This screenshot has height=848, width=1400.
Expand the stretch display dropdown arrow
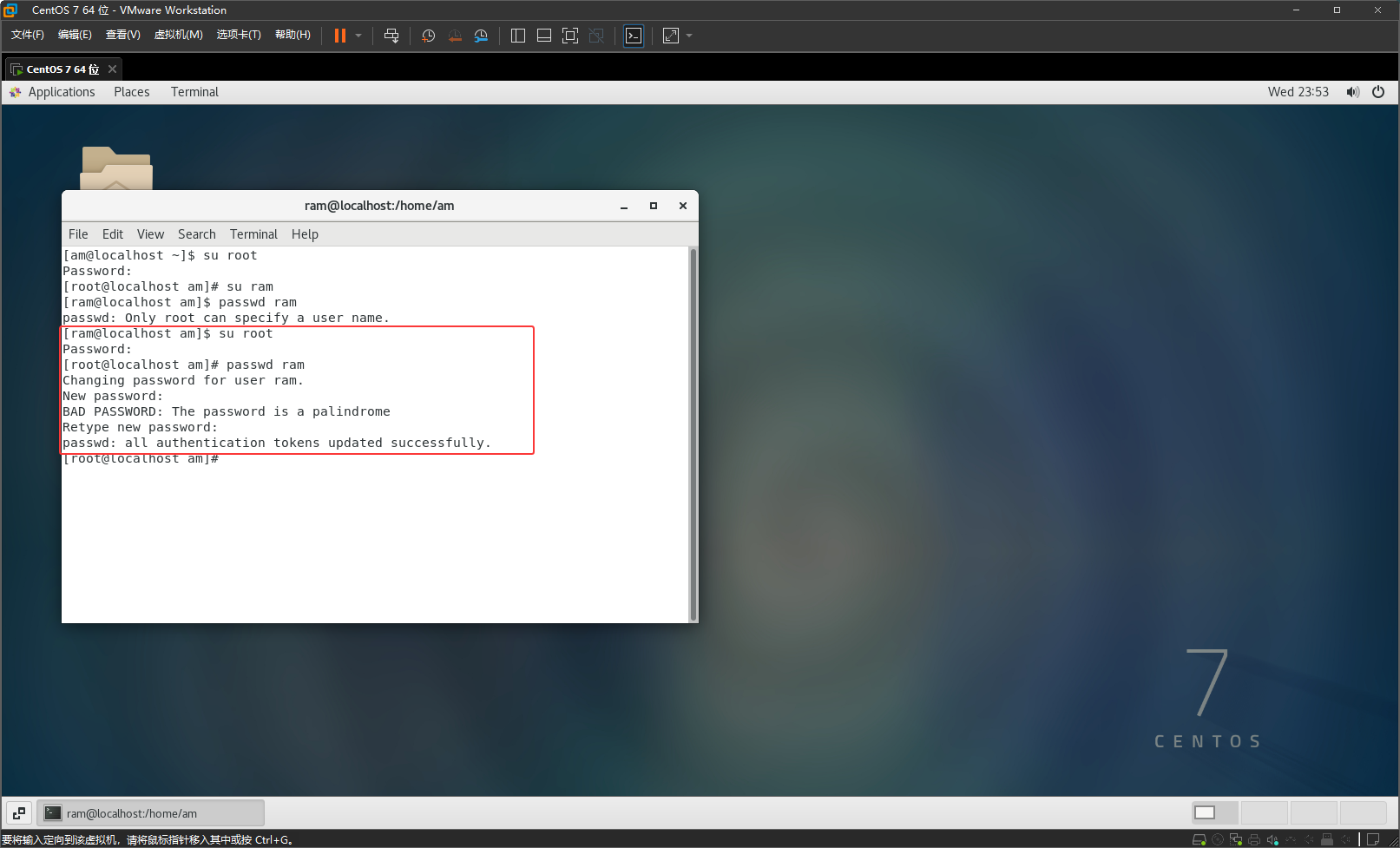[689, 36]
